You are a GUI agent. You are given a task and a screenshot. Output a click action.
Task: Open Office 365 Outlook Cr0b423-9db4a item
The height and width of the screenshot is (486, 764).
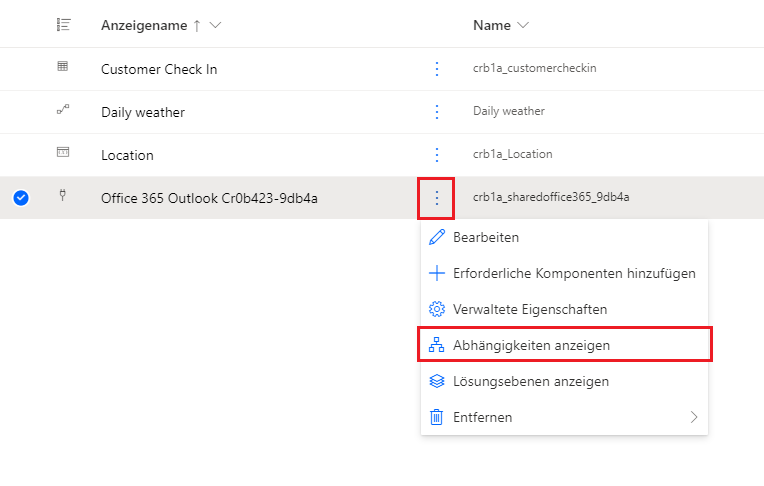tap(209, 198)
